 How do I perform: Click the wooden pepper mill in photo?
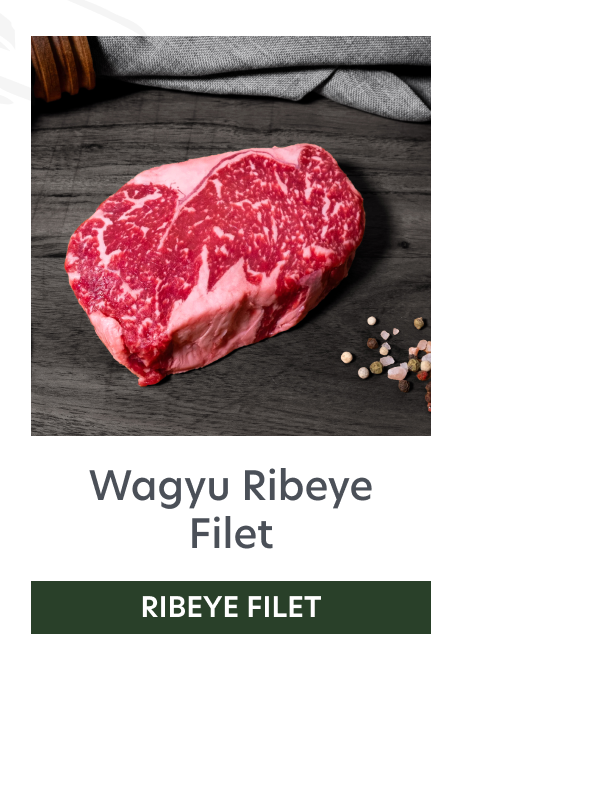click(x=62, y=66)
